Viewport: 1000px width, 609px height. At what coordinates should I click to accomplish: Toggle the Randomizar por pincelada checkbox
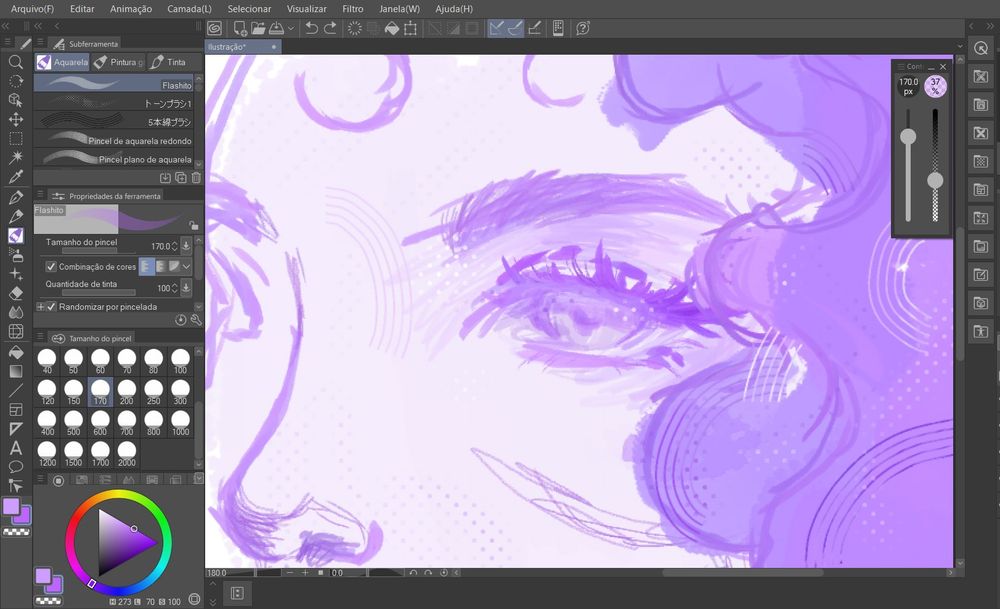[x=52, y=307]
